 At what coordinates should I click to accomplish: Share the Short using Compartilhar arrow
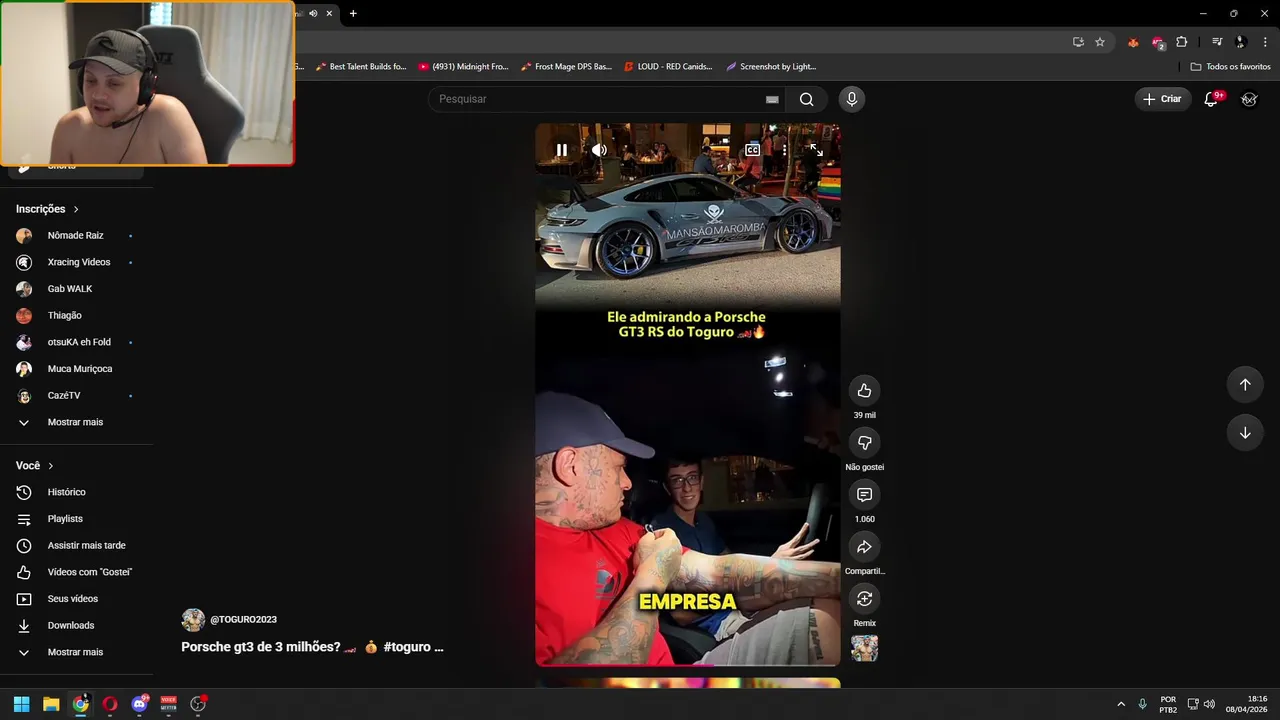864,547
